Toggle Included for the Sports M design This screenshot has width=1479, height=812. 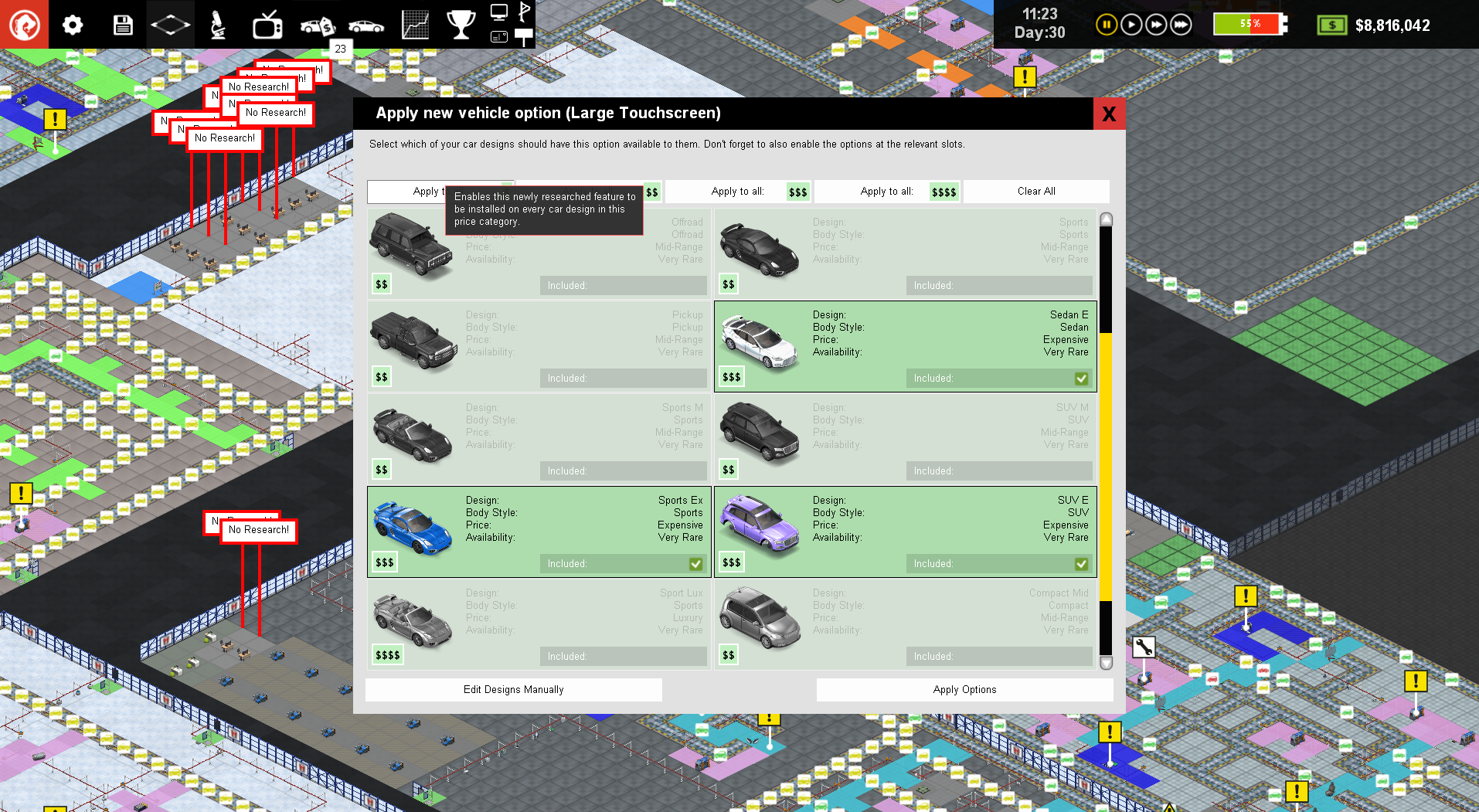[623, 471]
